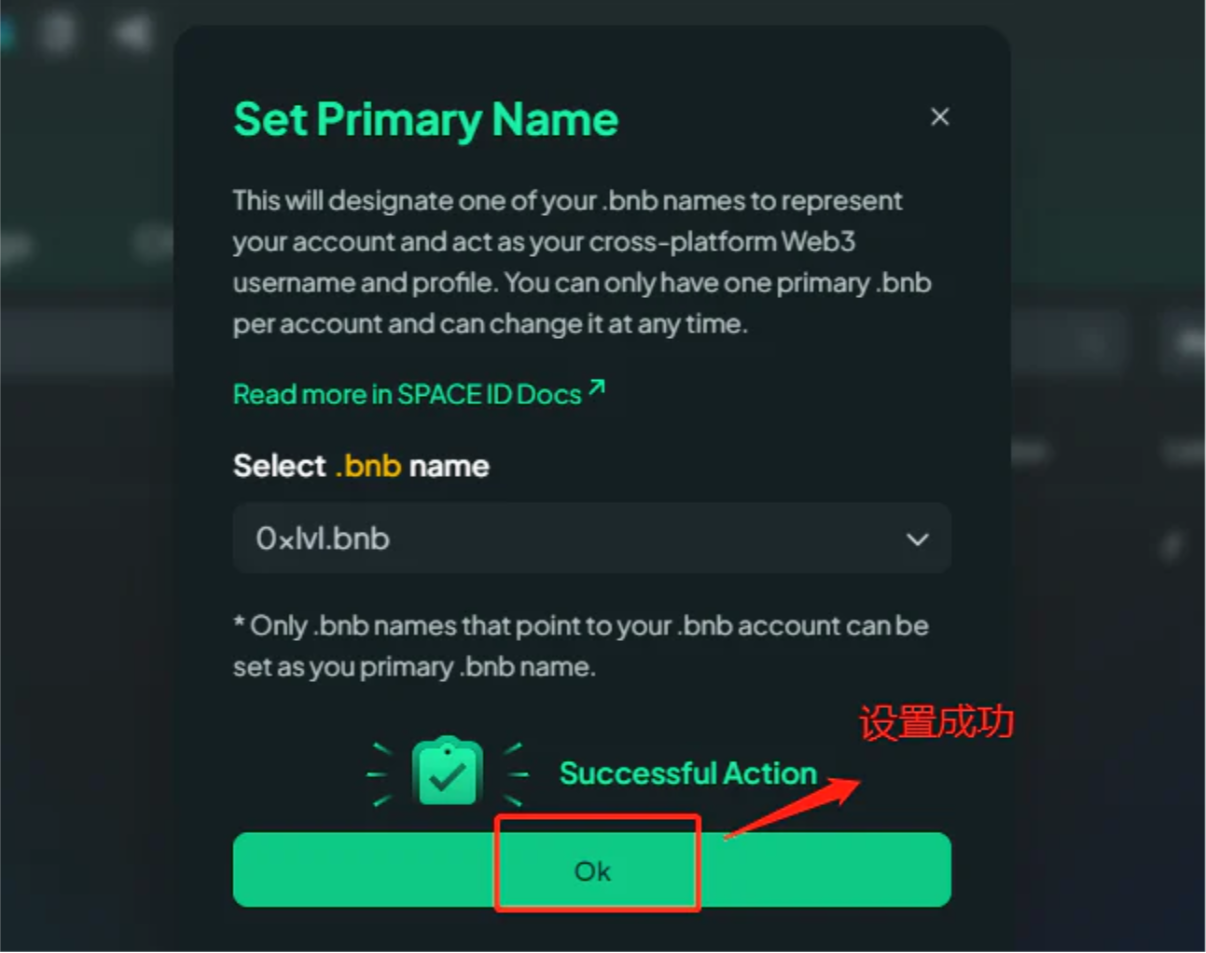Click the Select .bnb name label
The height and width of the screenshot is (953, 1206).
(361, 466)
